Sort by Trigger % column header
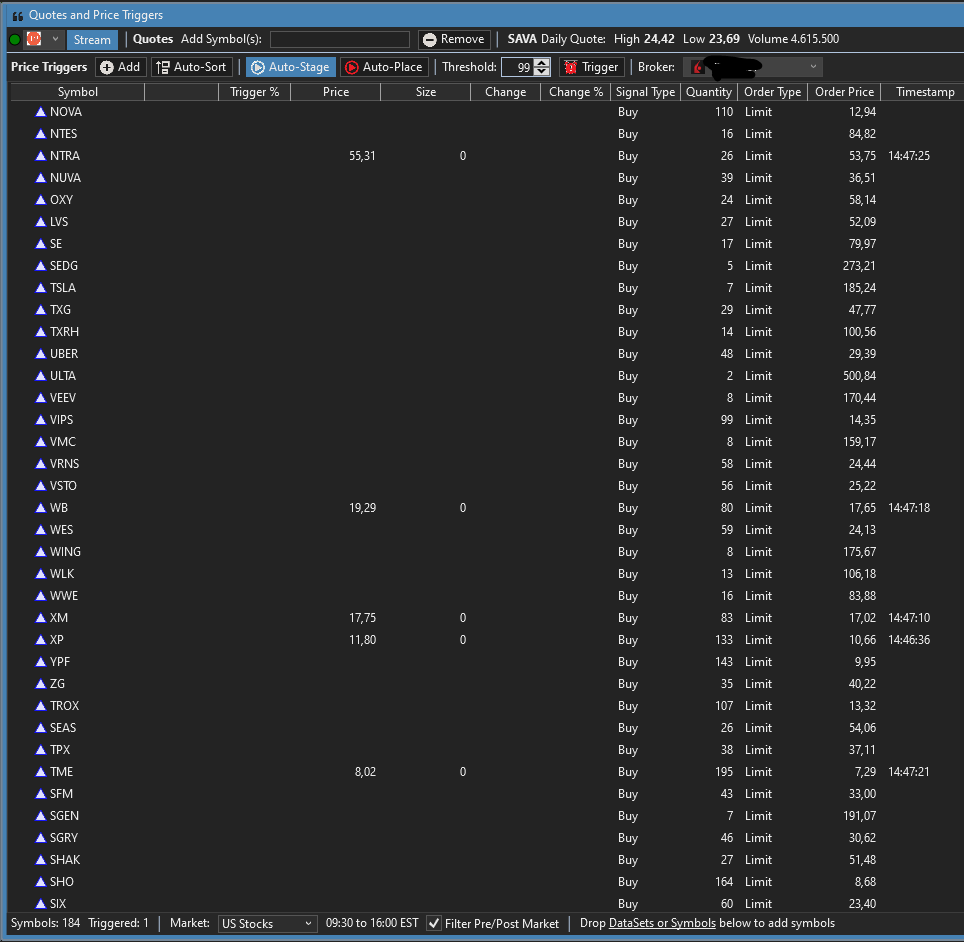964x942 pixels. point(255,92)
